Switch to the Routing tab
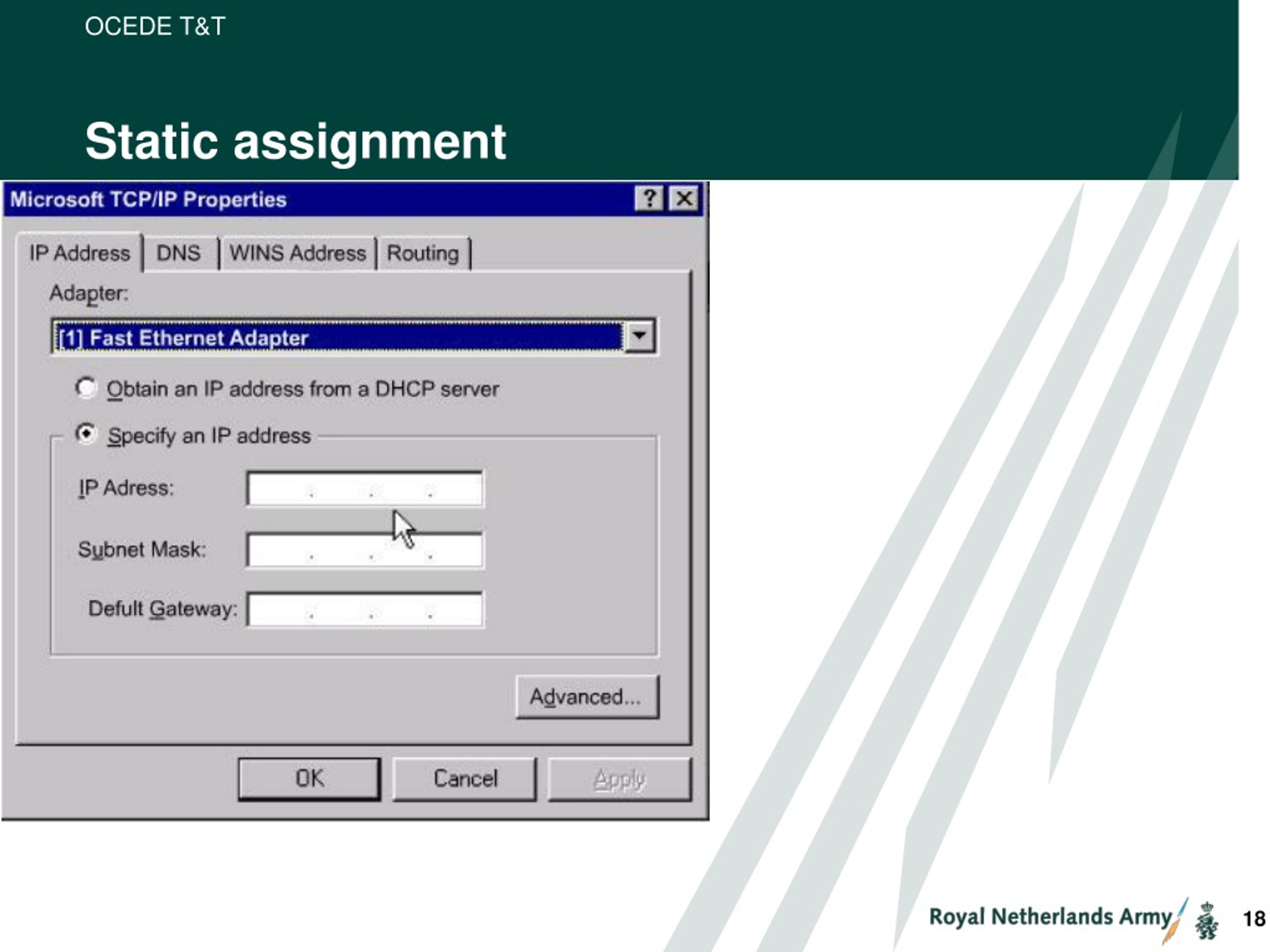This screenshot has width=1270, height=952. pos(423,253)
